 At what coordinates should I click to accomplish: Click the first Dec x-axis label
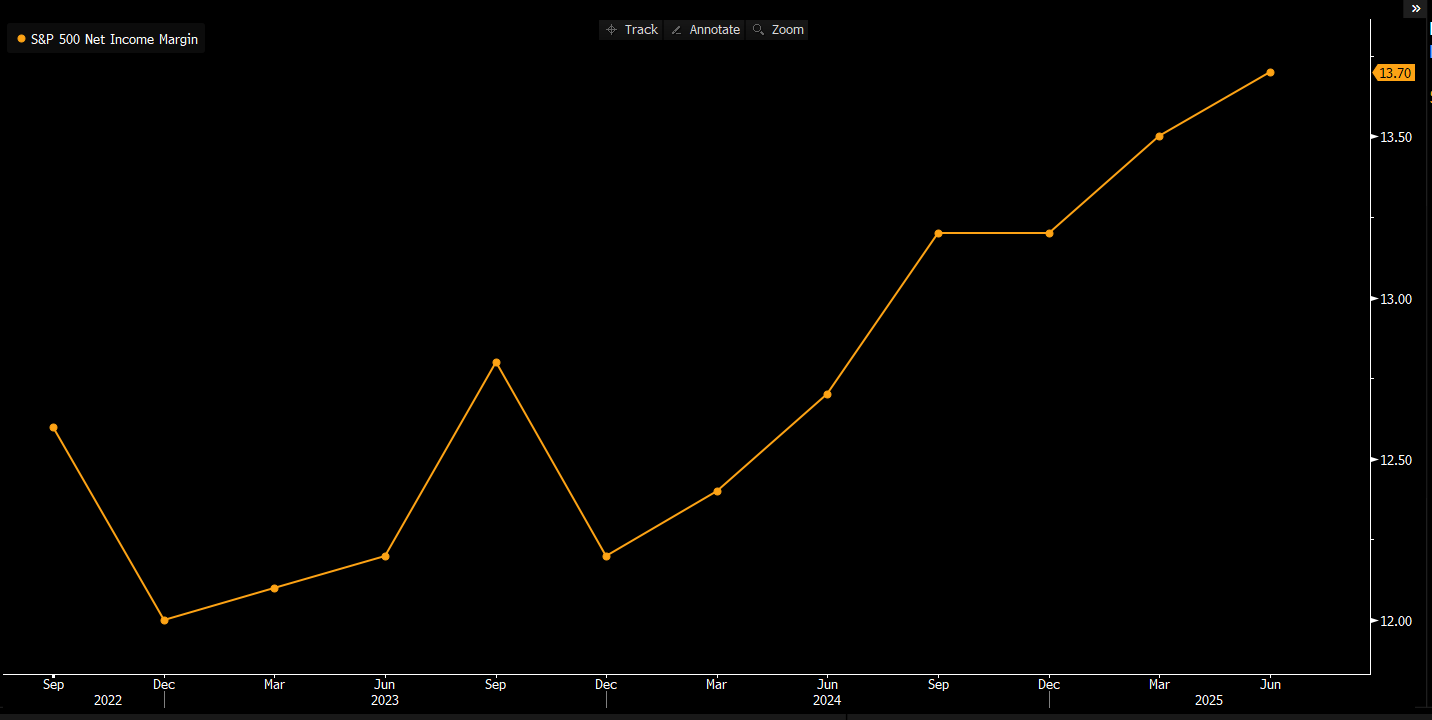[164, 685]
